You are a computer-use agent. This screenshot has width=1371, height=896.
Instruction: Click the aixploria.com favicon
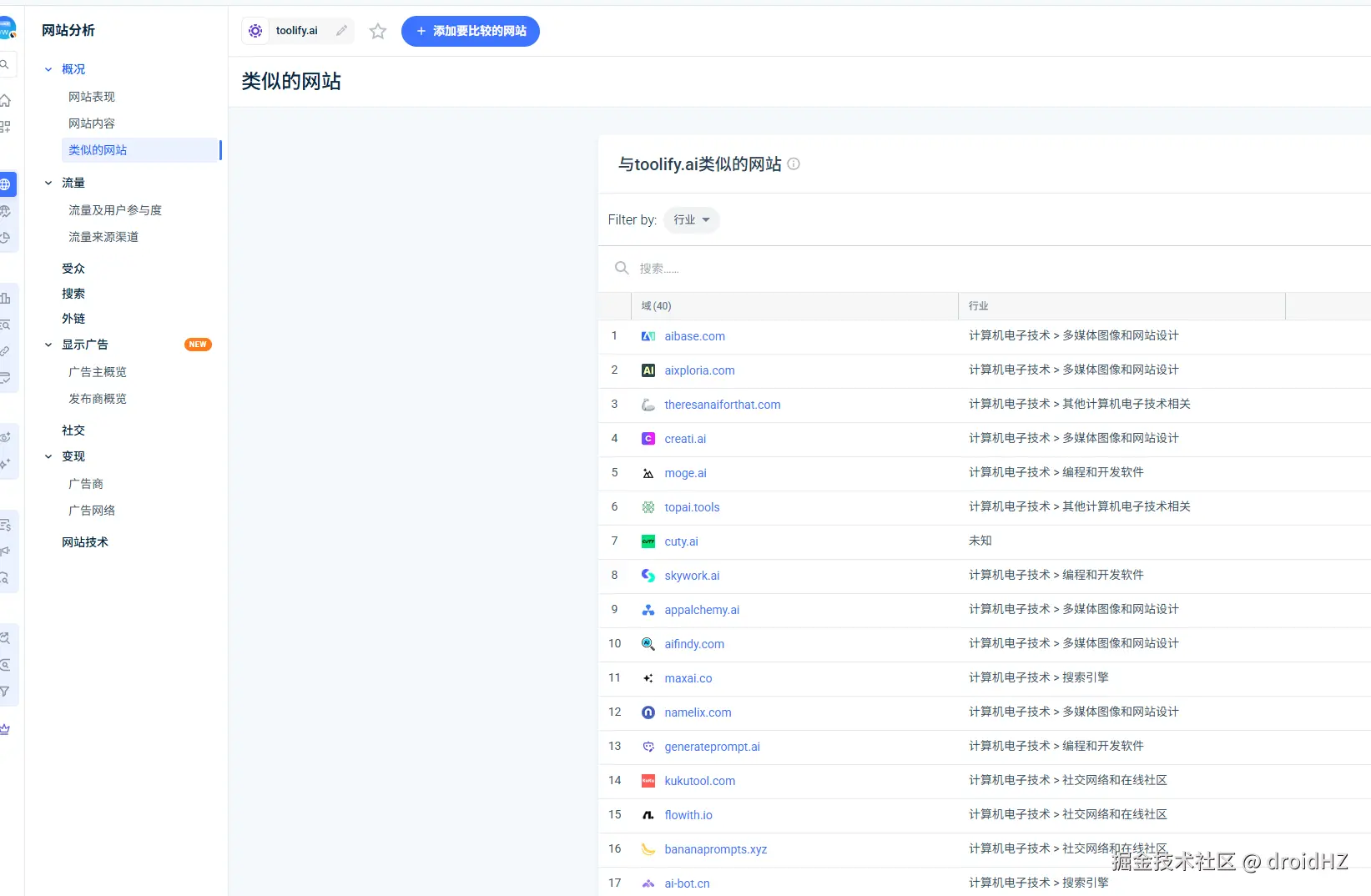point(648,370)
